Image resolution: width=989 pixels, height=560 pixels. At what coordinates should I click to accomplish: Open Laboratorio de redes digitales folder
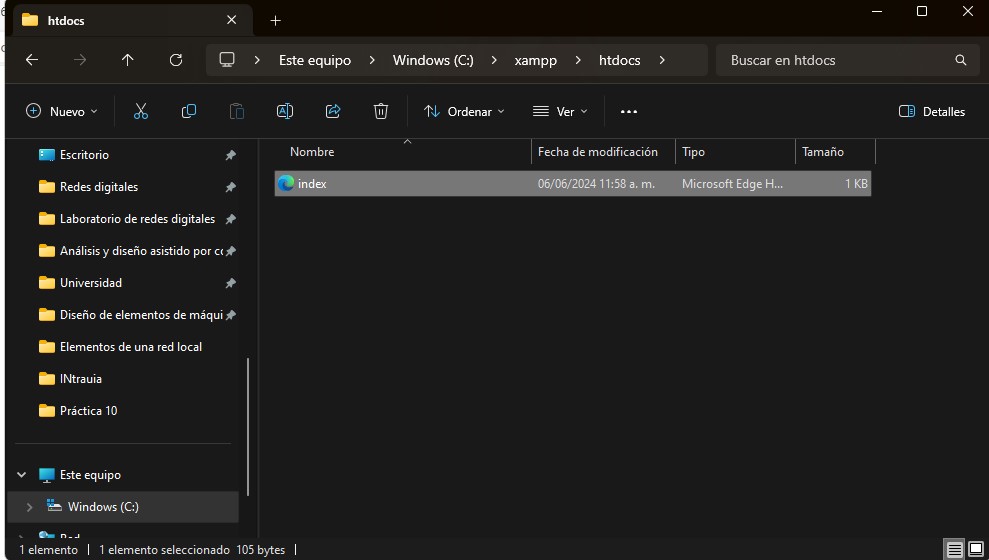coord(137,219)
